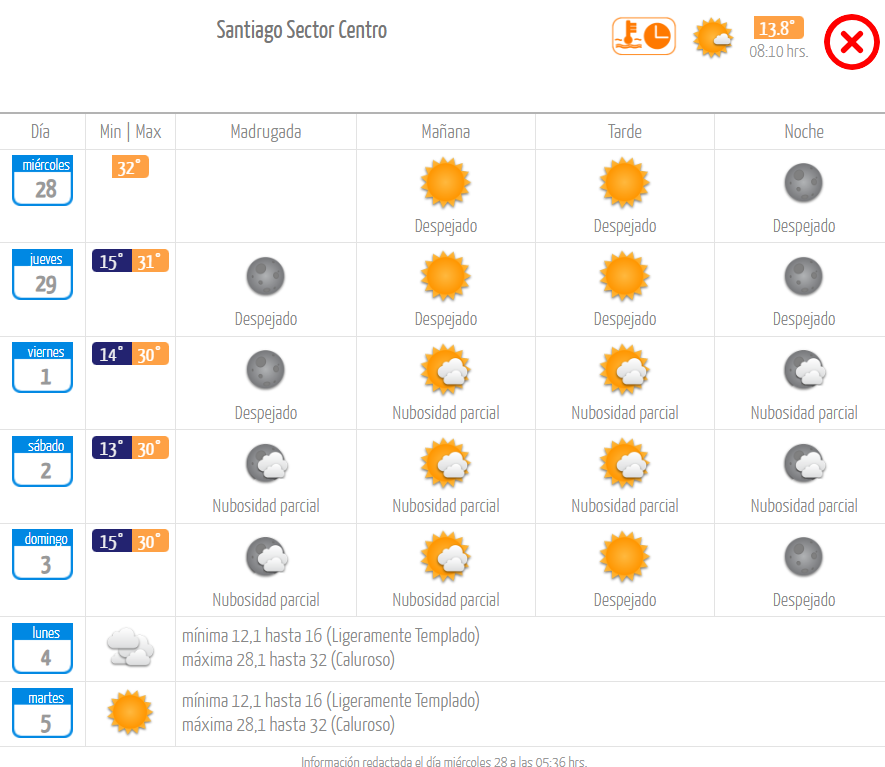This screenshot has height=767, width=885.
Task: Click the current conditions sun-cloud icon
Action: [x=713, y=38]
